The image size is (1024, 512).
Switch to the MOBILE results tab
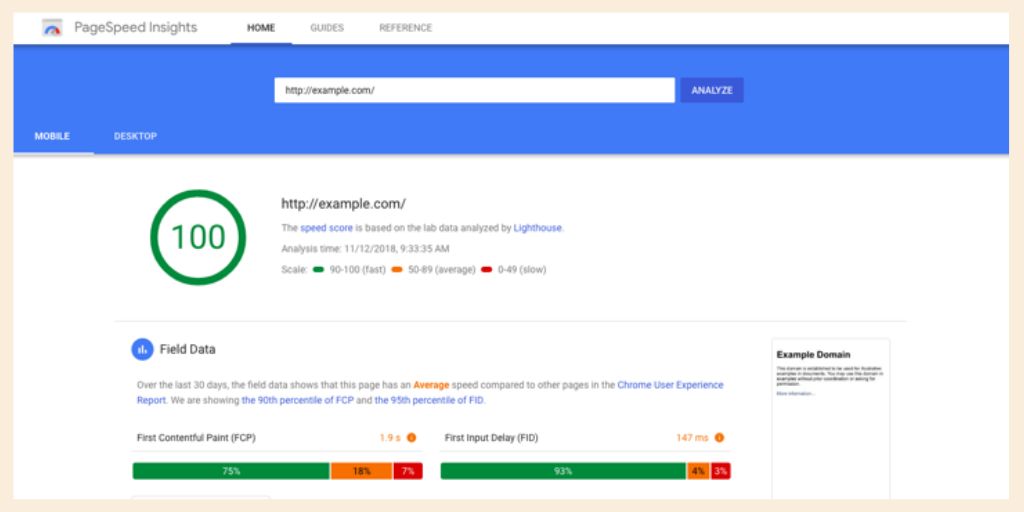(x=52, y=136)
